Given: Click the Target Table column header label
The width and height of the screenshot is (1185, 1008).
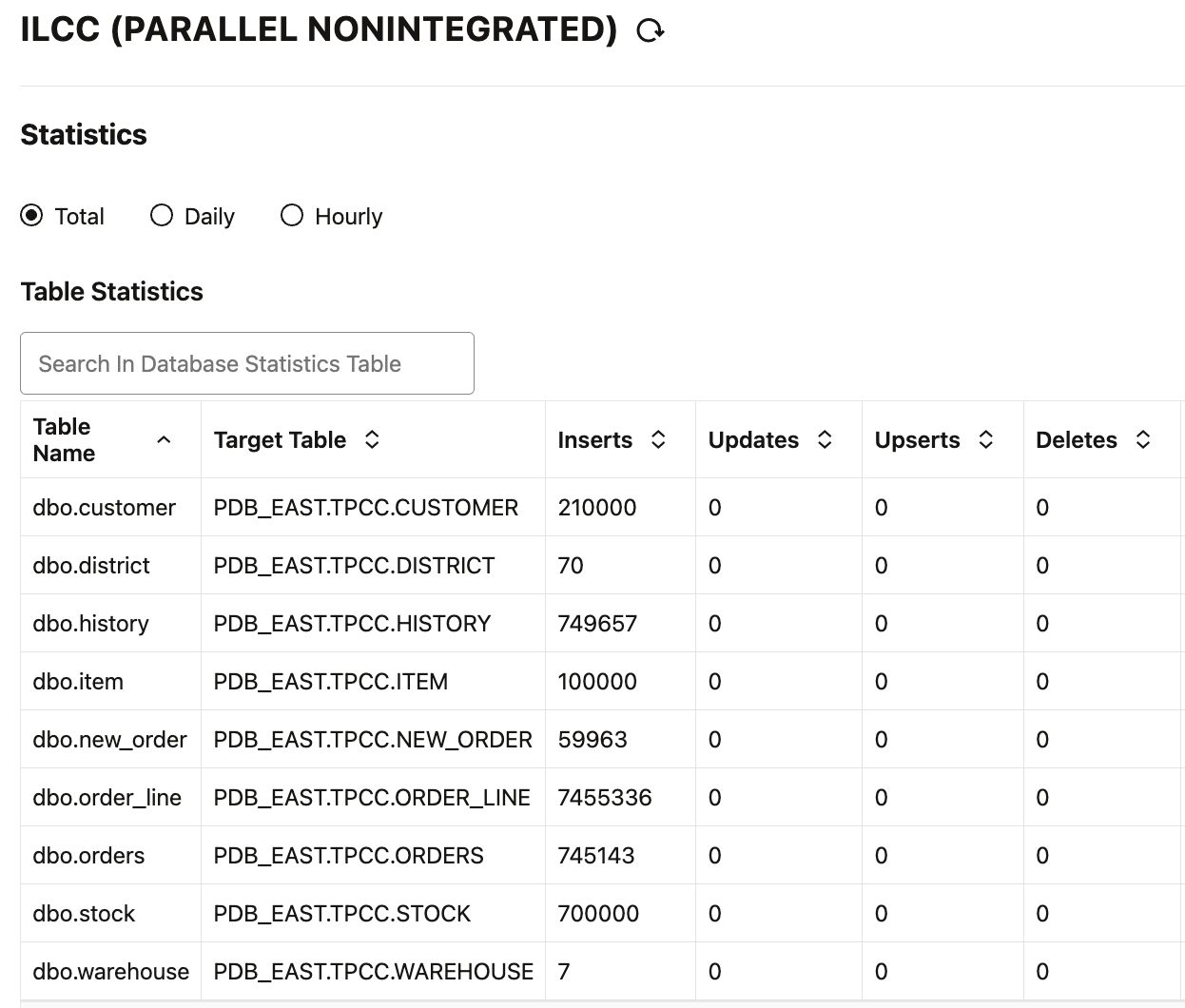Looking at the screenshot, I should 280,440.
